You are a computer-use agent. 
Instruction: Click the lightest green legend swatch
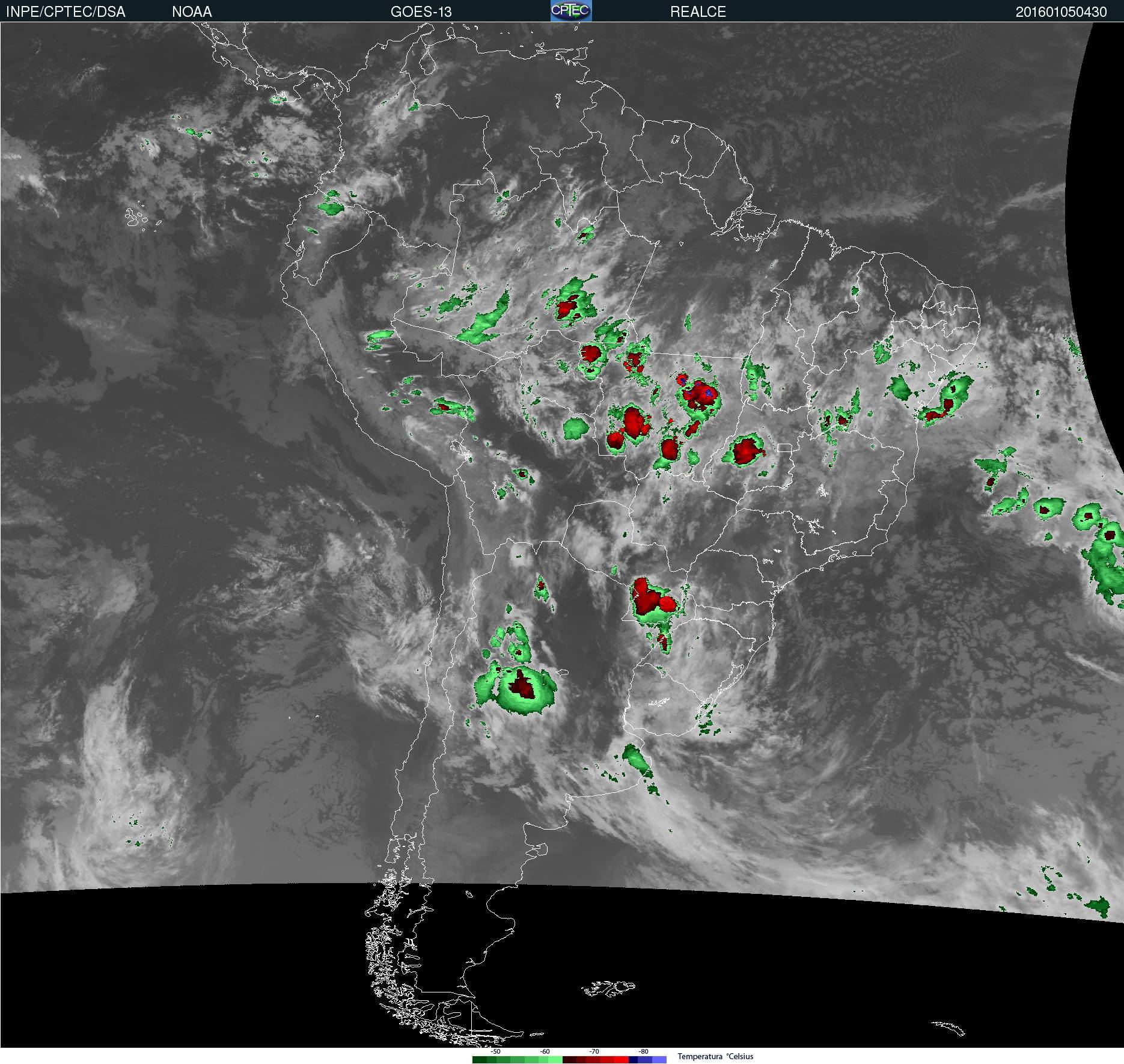click(555, 1059)
